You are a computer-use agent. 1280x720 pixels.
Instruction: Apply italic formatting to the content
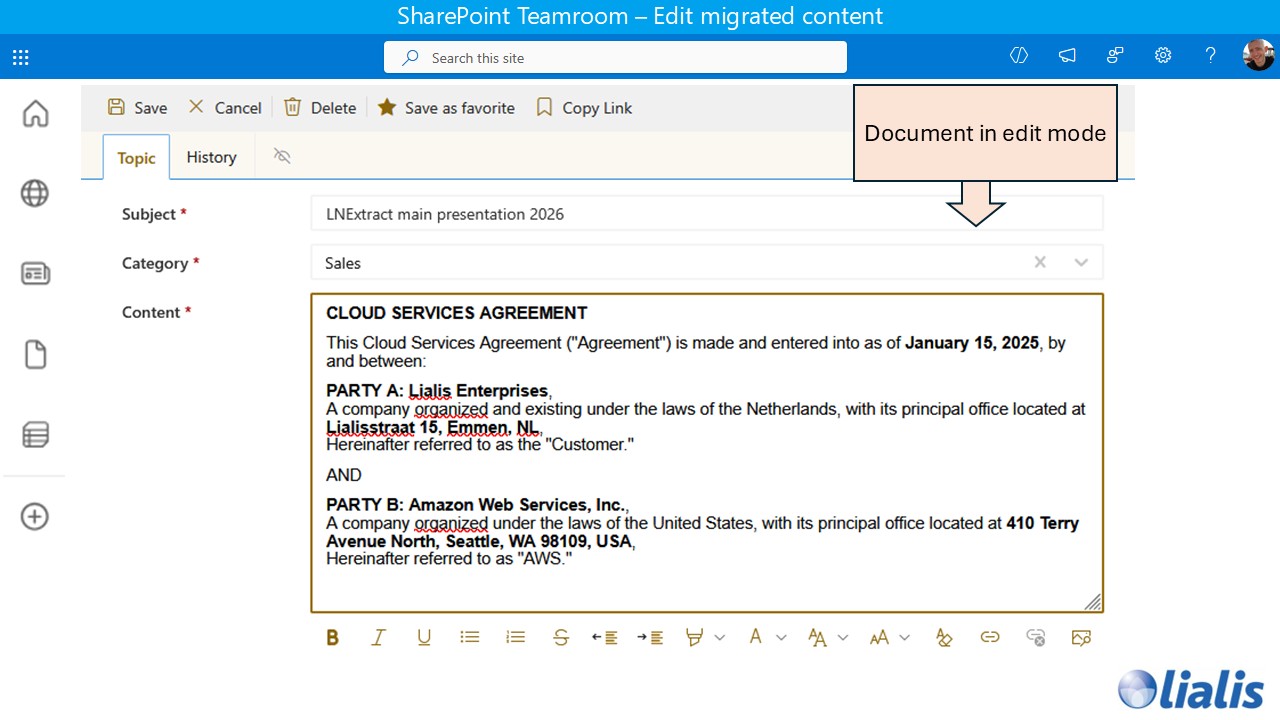point(378,637)
